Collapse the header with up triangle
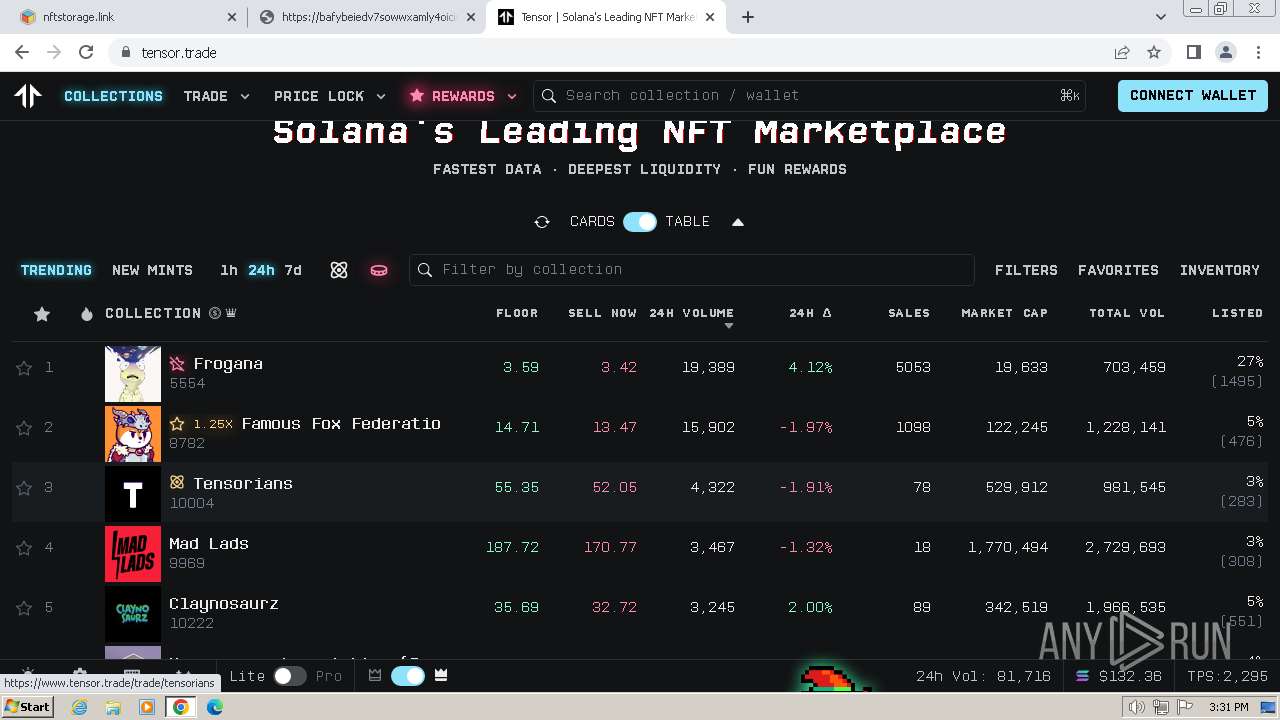This screenshot has width=1280, height=720. point(738,222)
